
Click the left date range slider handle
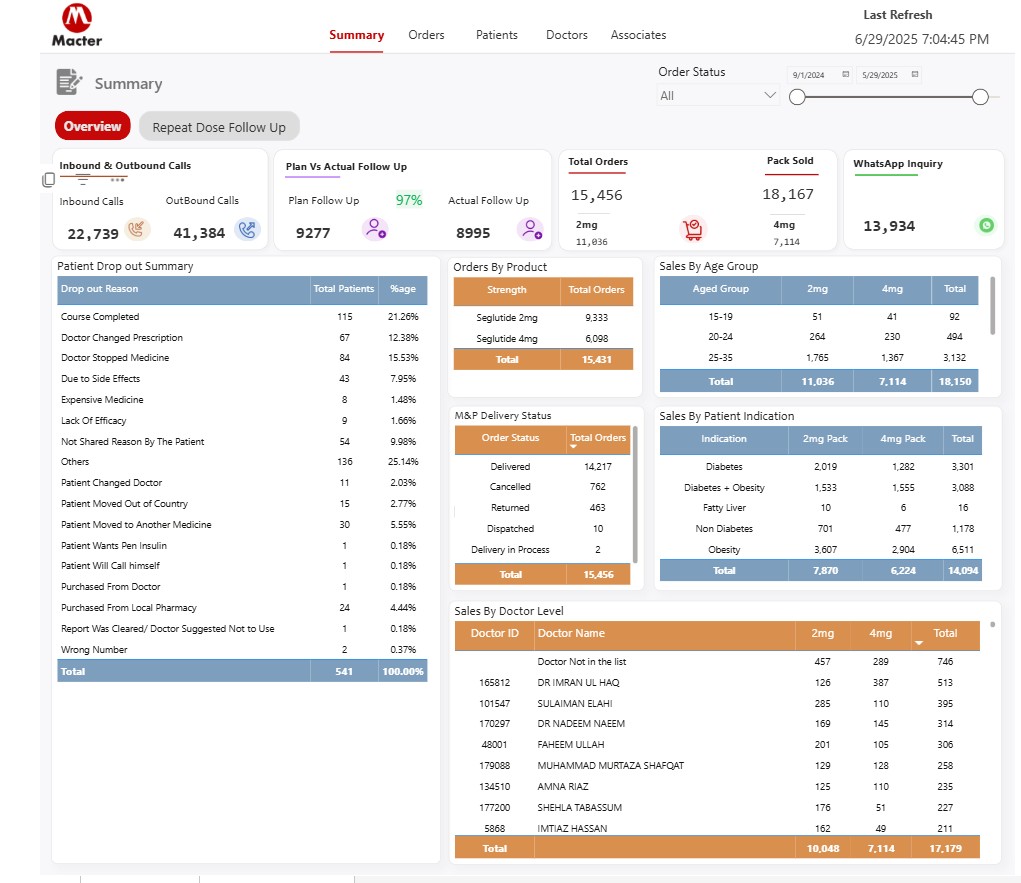click(797, 97)
